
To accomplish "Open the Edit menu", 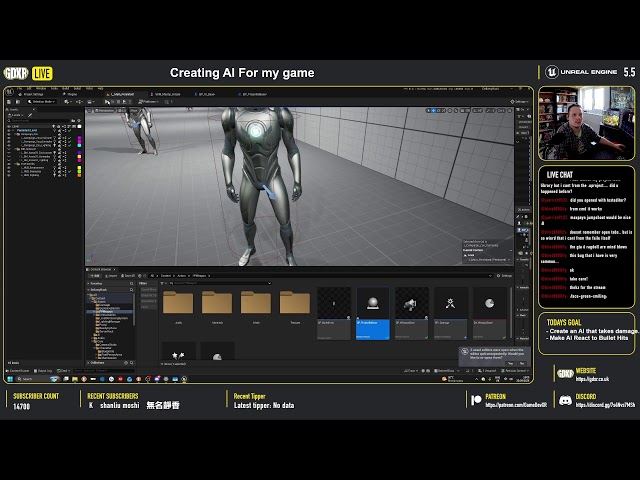I will (x=29, y=88).
